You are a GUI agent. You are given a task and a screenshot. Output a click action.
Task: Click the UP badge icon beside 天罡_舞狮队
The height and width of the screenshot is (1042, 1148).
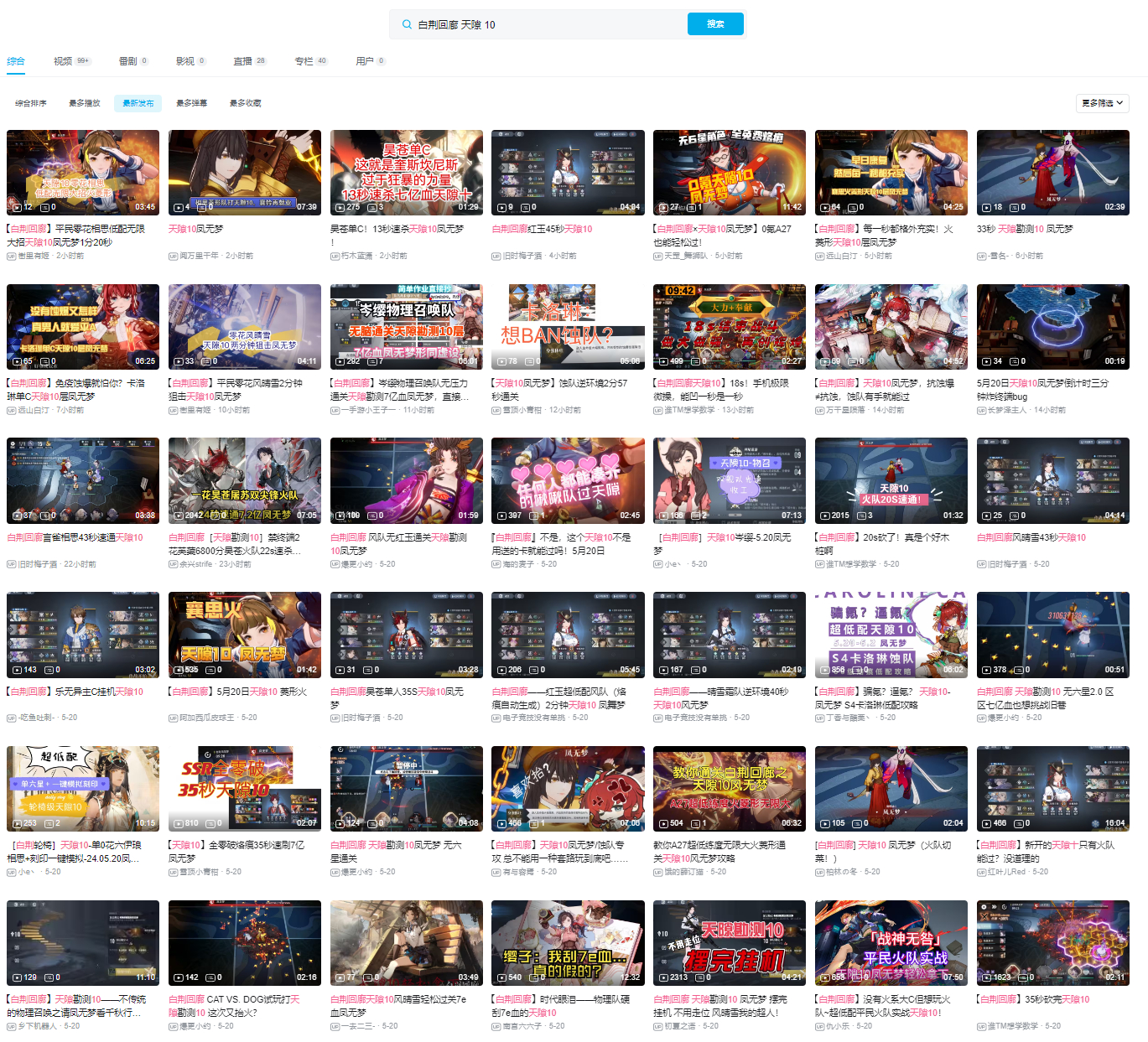[x=658, y=257]
